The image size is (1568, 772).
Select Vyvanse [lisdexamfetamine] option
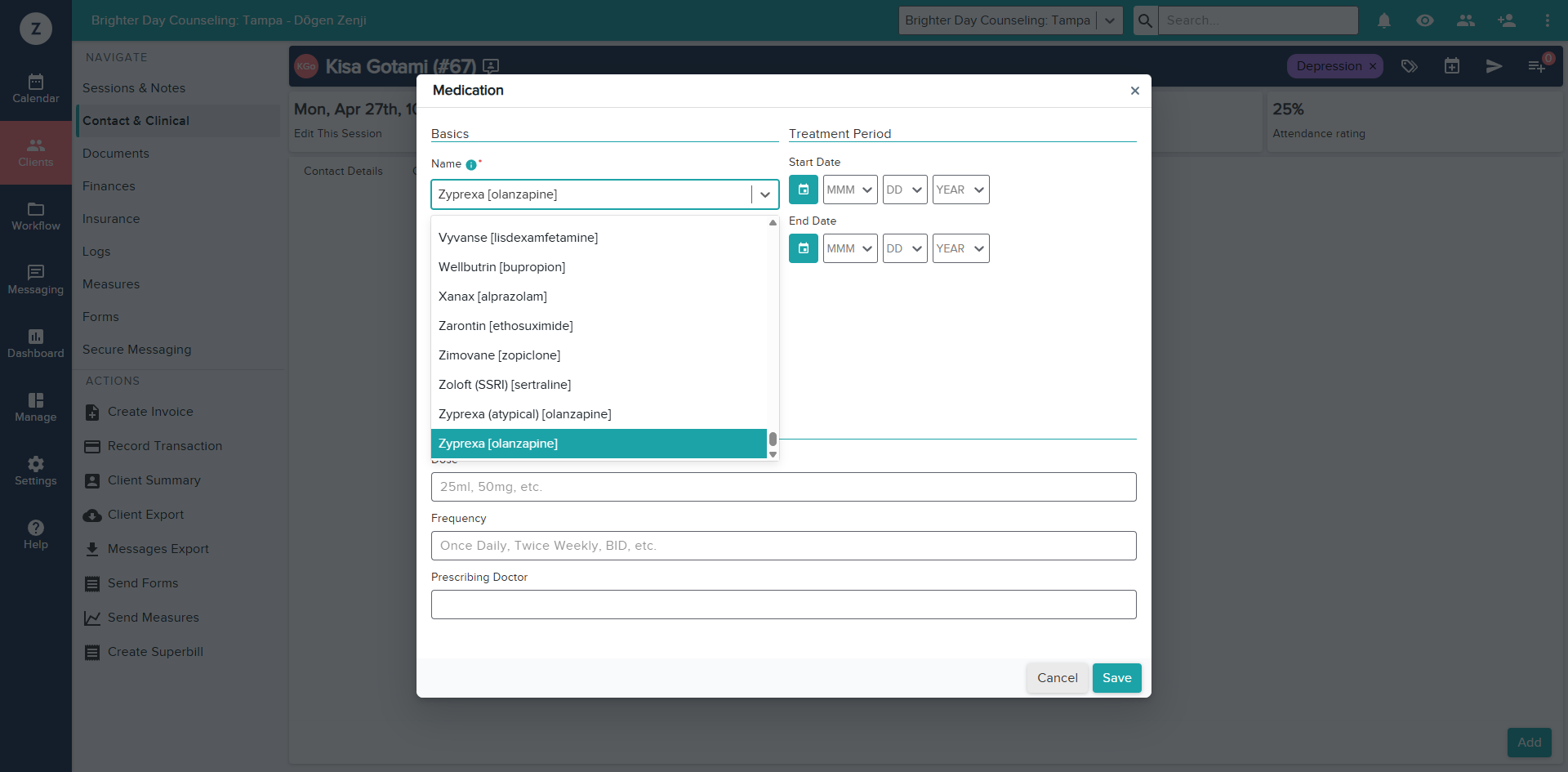click(599, 238)
